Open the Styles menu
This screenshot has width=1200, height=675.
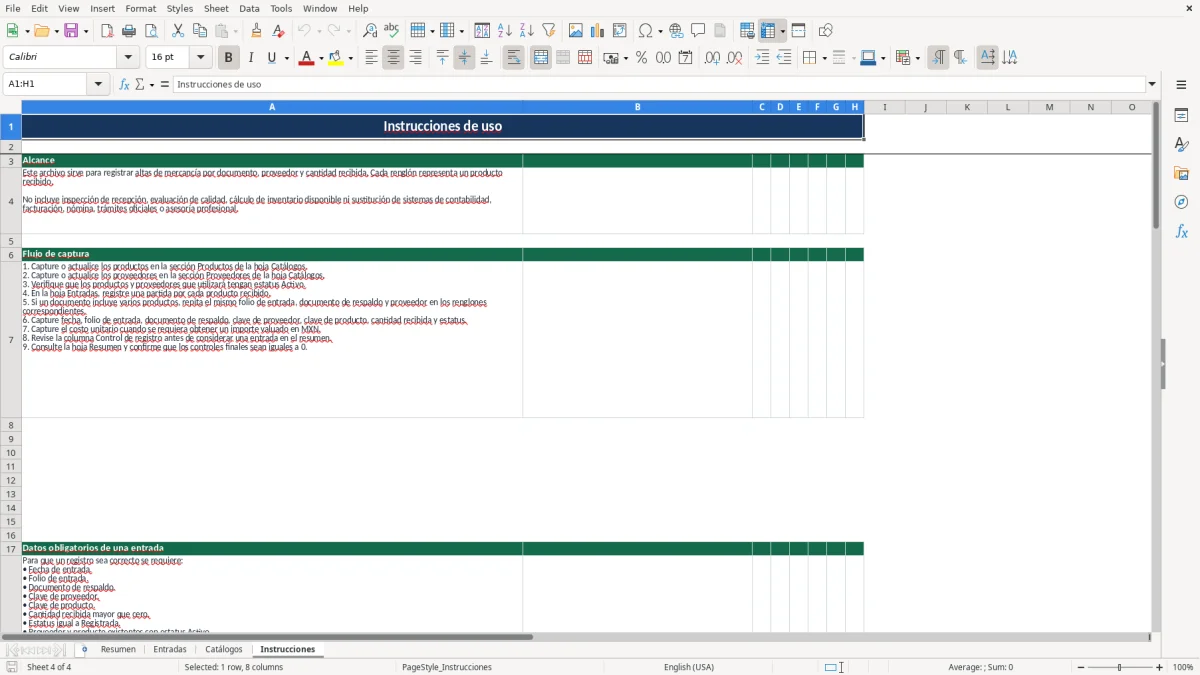[x=180, y=8]
